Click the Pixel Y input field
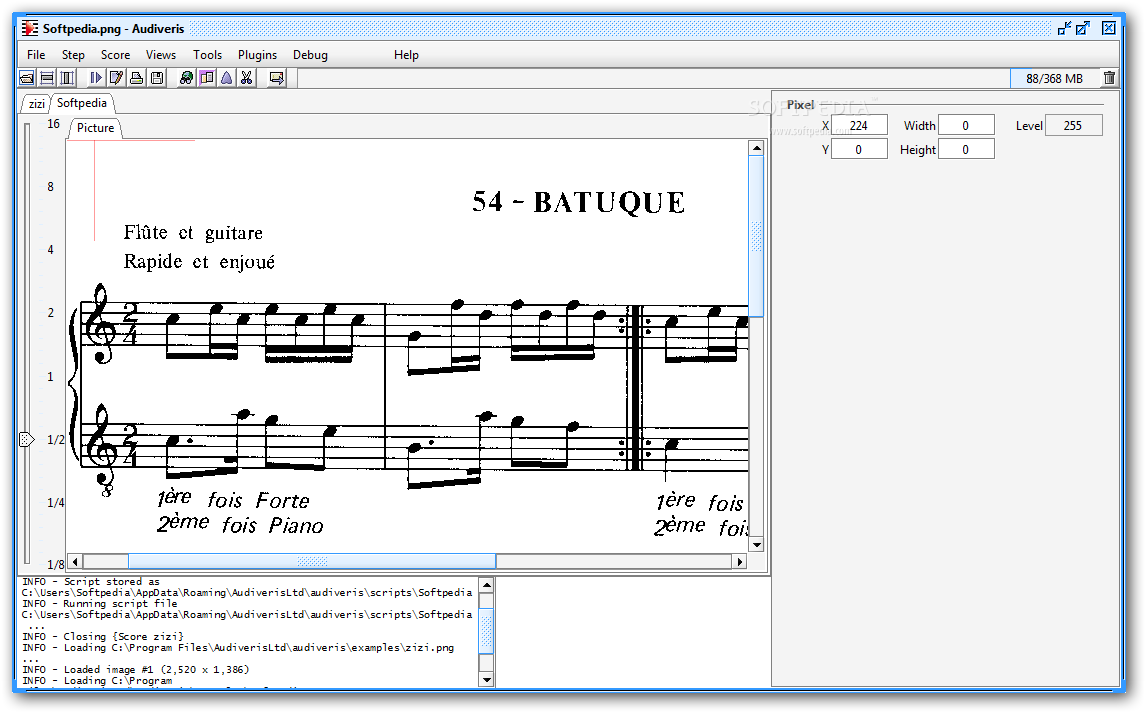 [859, 150]
